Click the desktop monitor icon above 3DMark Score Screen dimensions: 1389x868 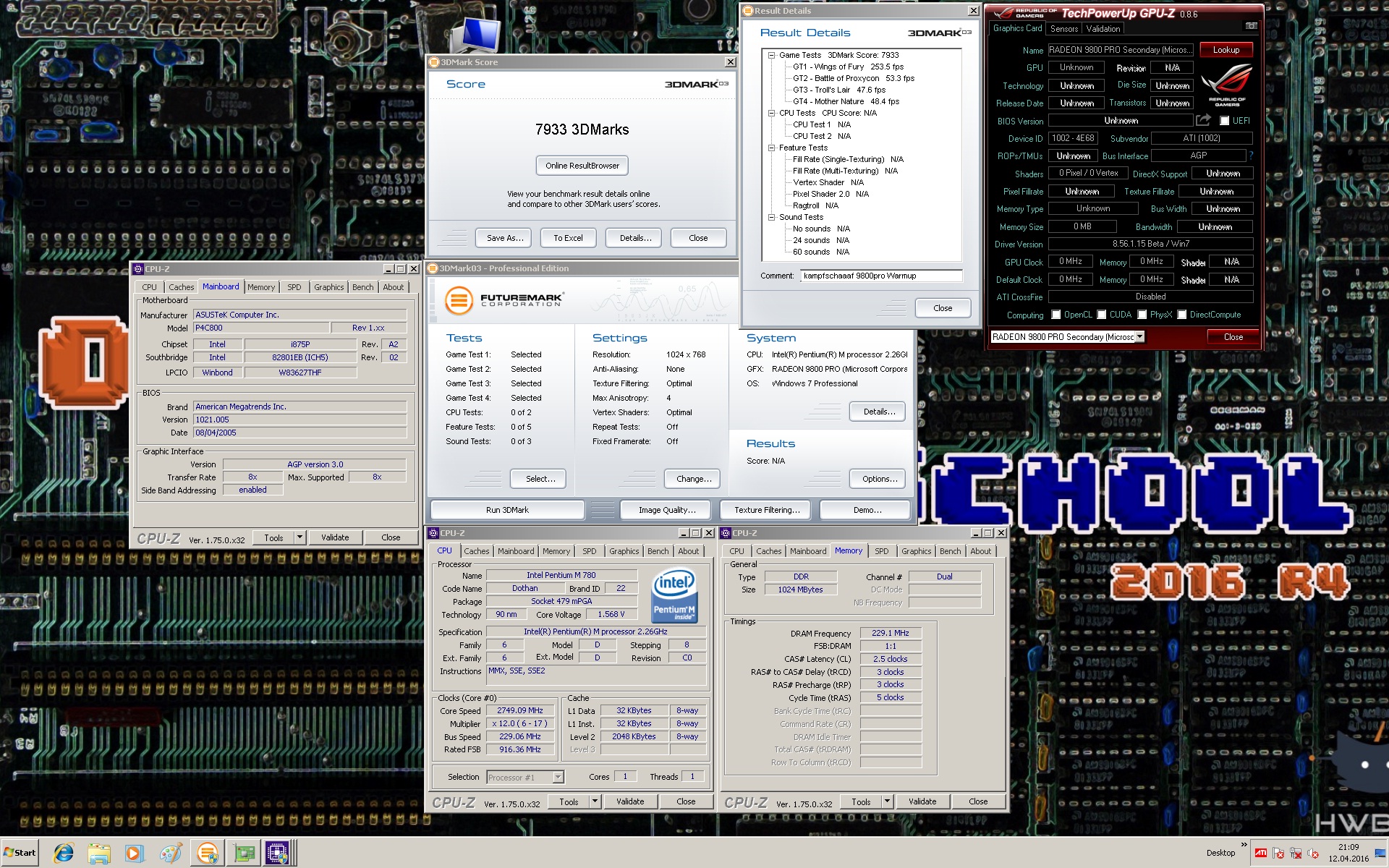coord(477,35)
